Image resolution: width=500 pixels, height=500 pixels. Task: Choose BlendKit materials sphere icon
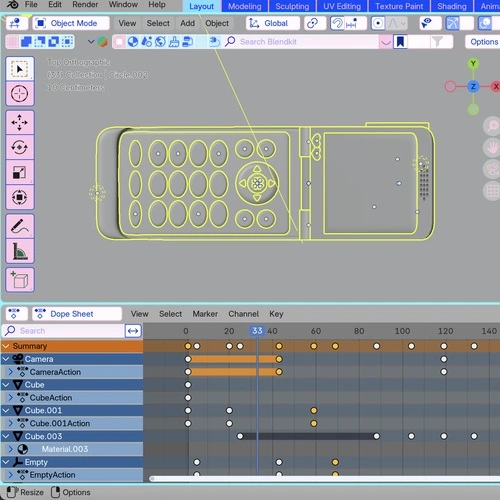tap(133, 42)
